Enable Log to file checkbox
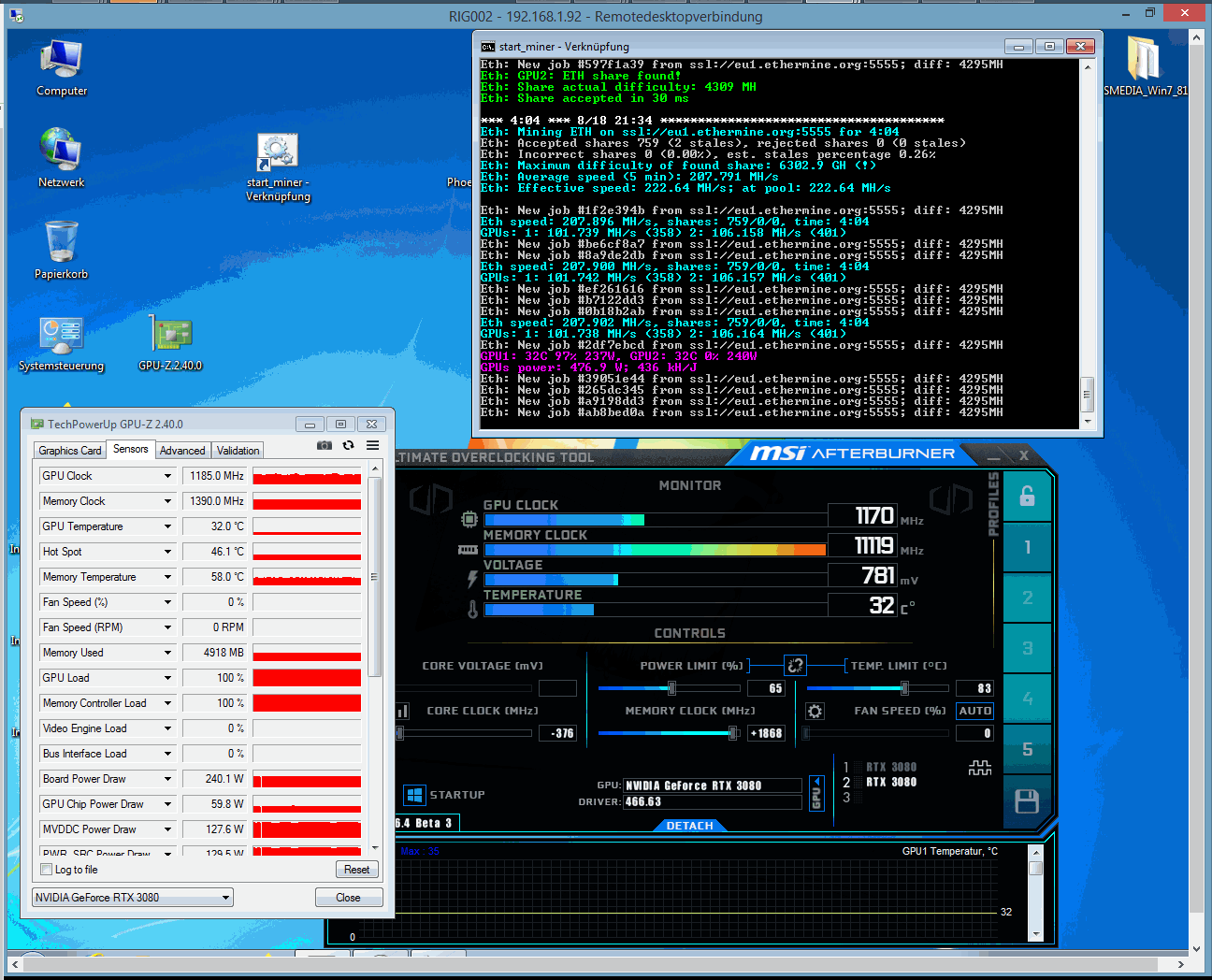This screenshot has width=1212, height=980. click(x=46, y=870)
